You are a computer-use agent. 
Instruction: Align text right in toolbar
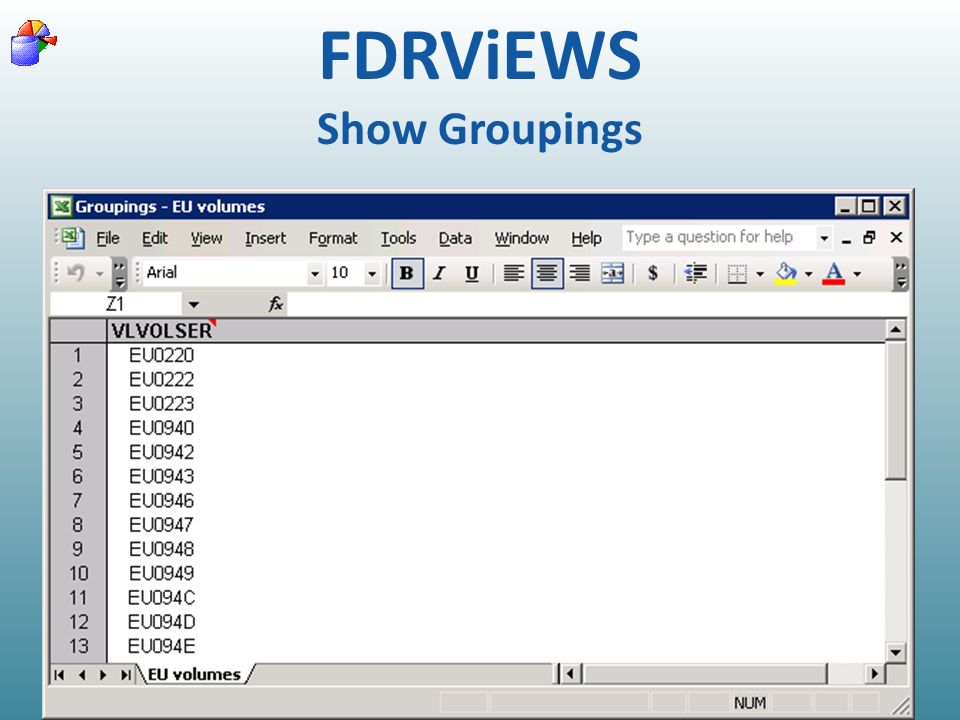click(580, 273)
